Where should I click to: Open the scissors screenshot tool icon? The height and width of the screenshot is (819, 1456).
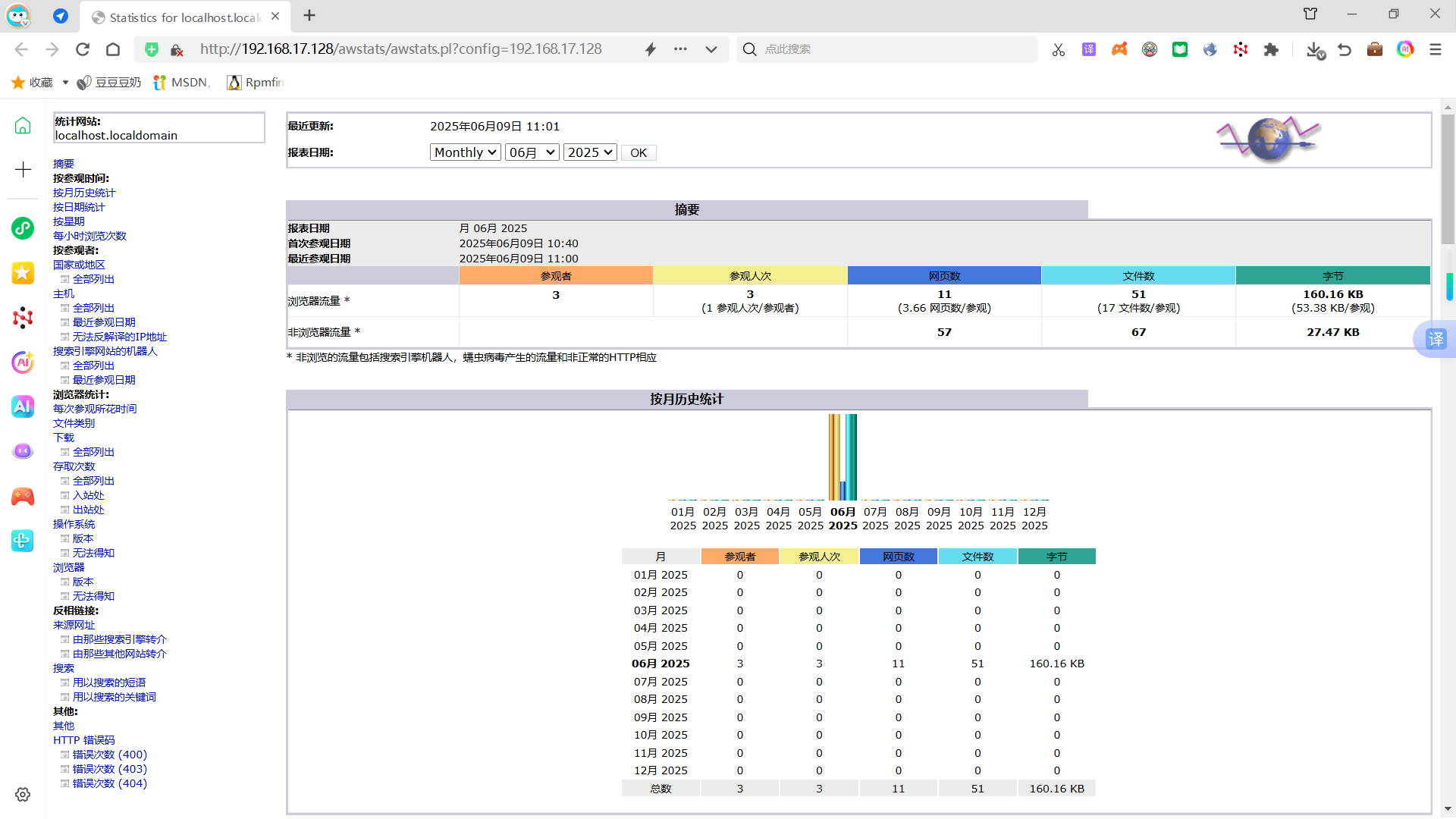coord(1059,49)
